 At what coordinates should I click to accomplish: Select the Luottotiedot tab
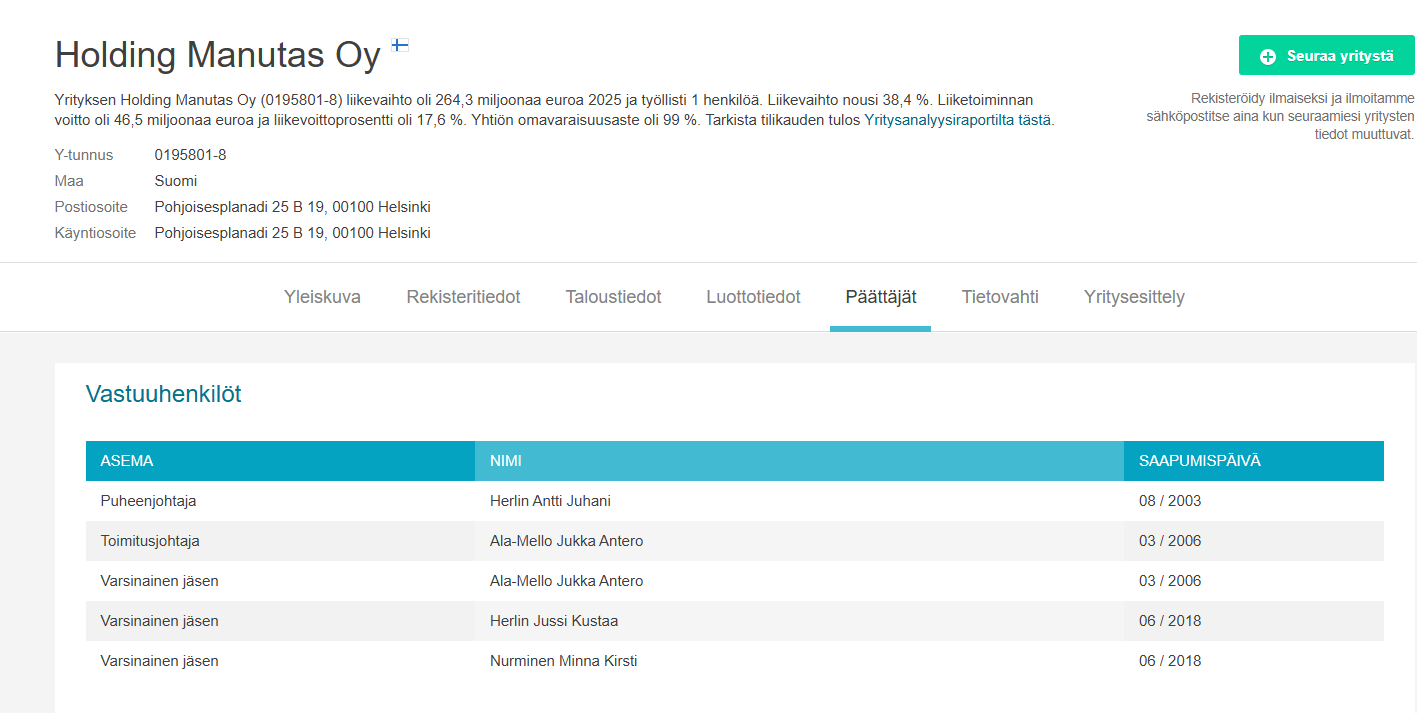(753, 297)
